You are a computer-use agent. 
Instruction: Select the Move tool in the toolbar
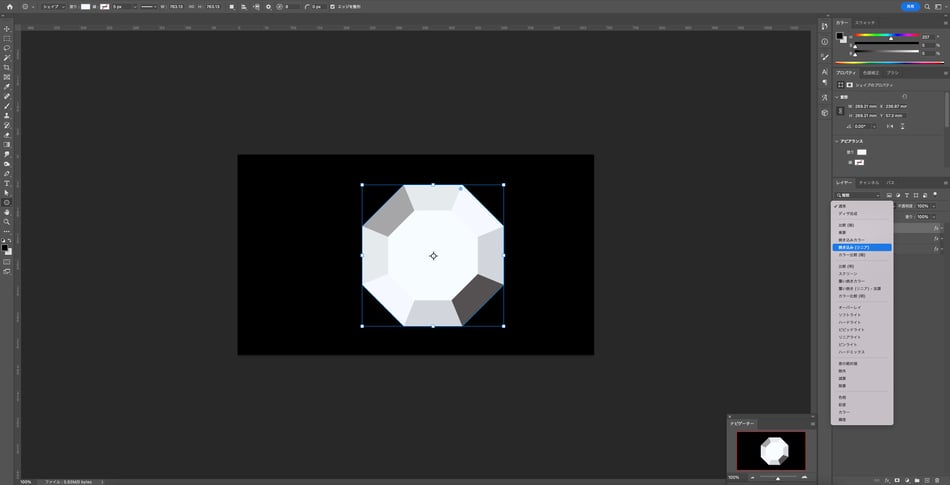[7, 28]
